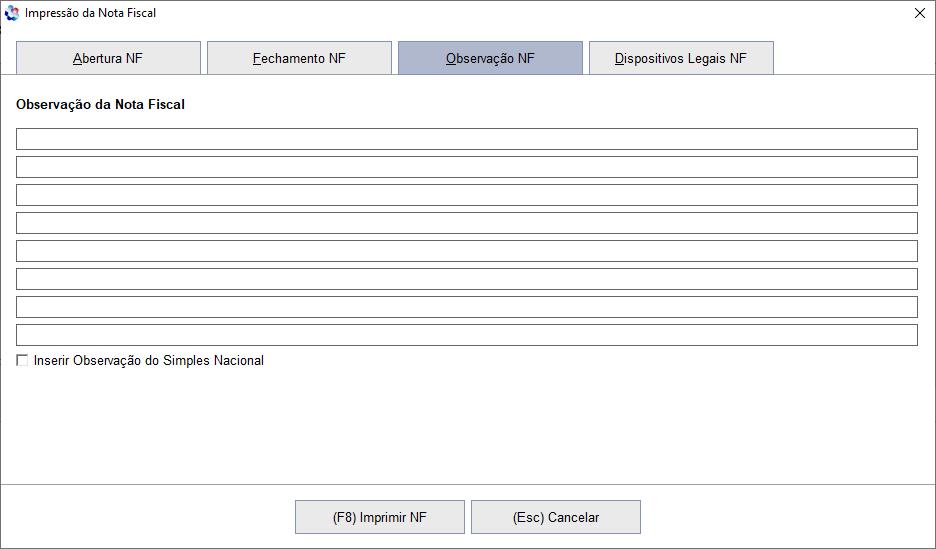Select the Observação NF tab
Image resolution: width=936 pixels, height=549 pixels.
tap(490, 58)
